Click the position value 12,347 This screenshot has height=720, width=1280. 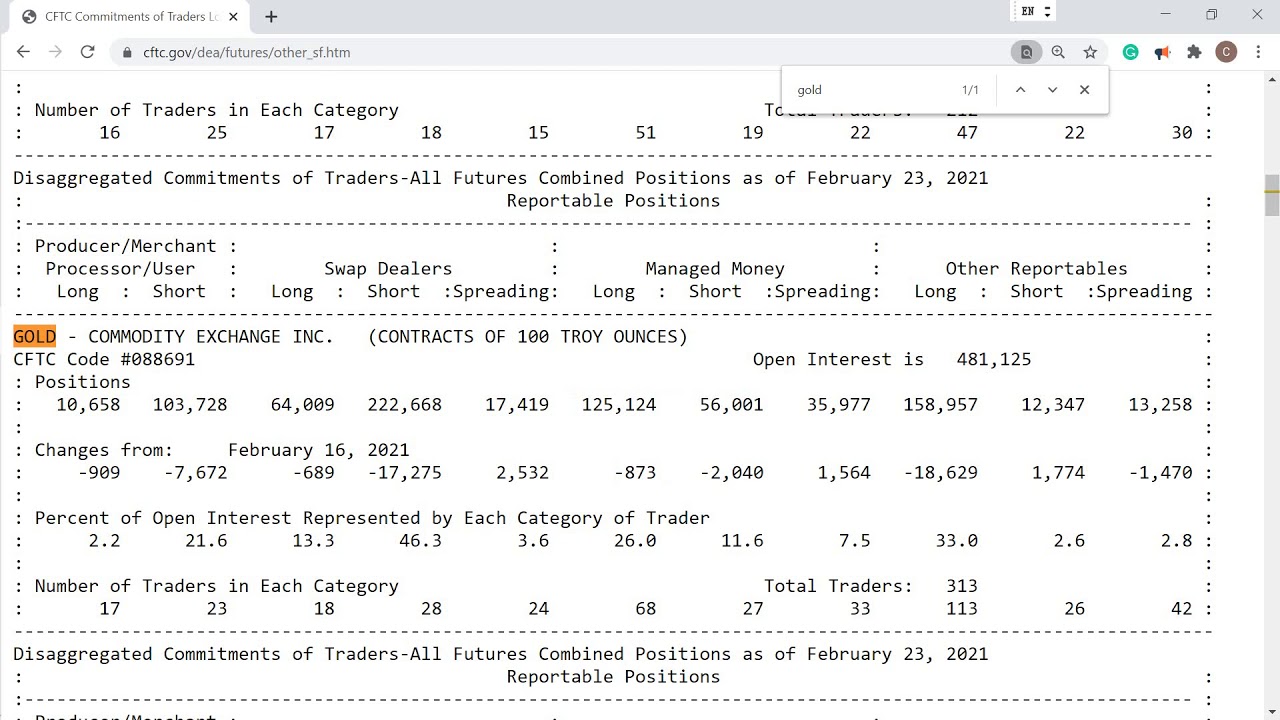tap(1053, 404)
